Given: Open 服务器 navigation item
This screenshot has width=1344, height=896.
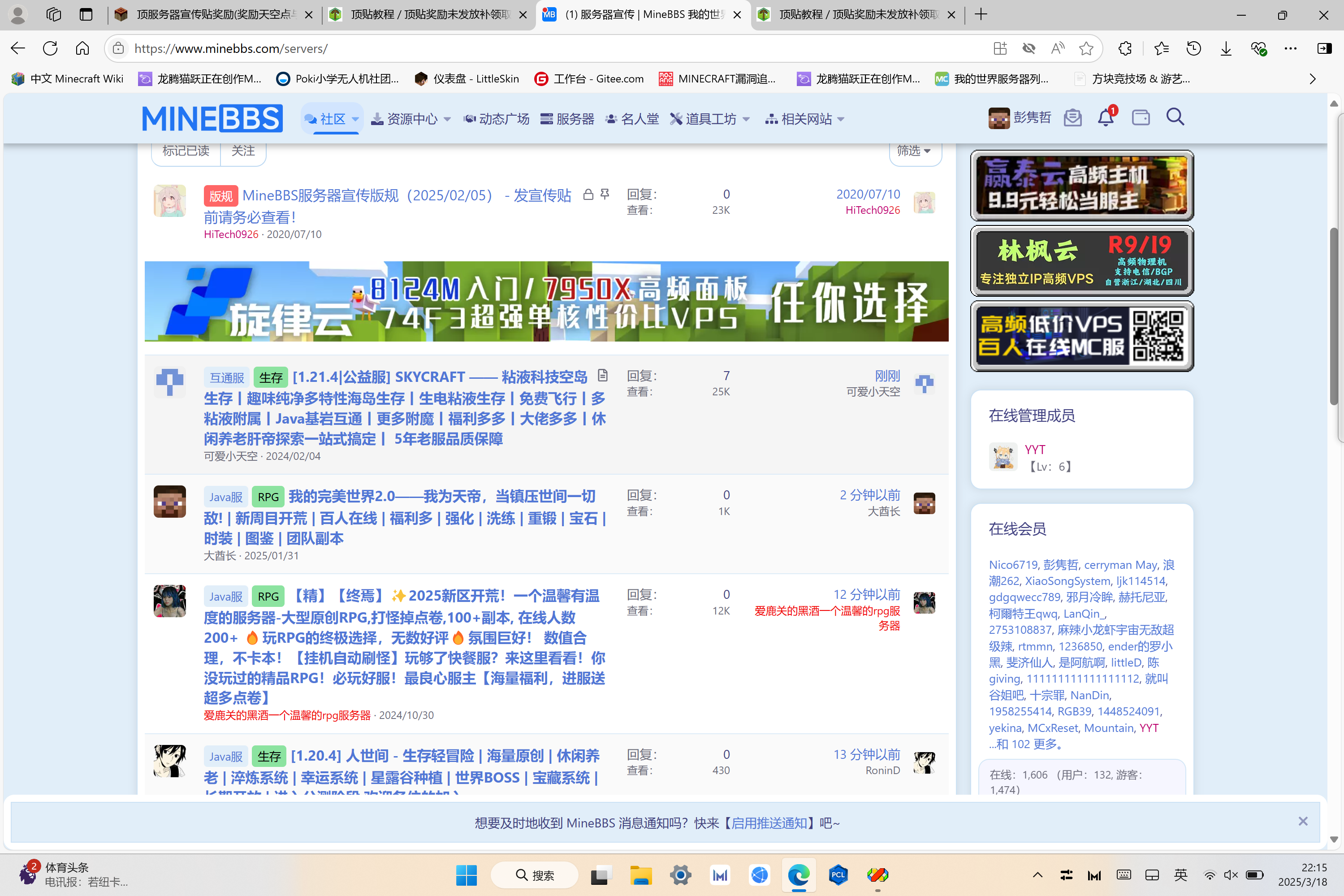Looking at the screenshot, I should 567,119.
